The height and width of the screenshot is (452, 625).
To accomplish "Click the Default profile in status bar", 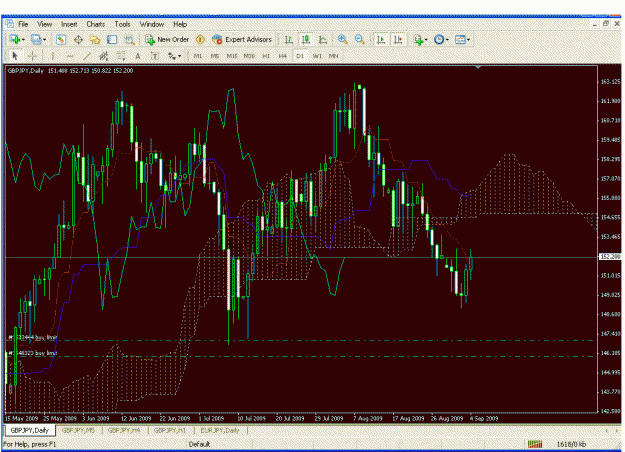I will click(x=199, y=444).
